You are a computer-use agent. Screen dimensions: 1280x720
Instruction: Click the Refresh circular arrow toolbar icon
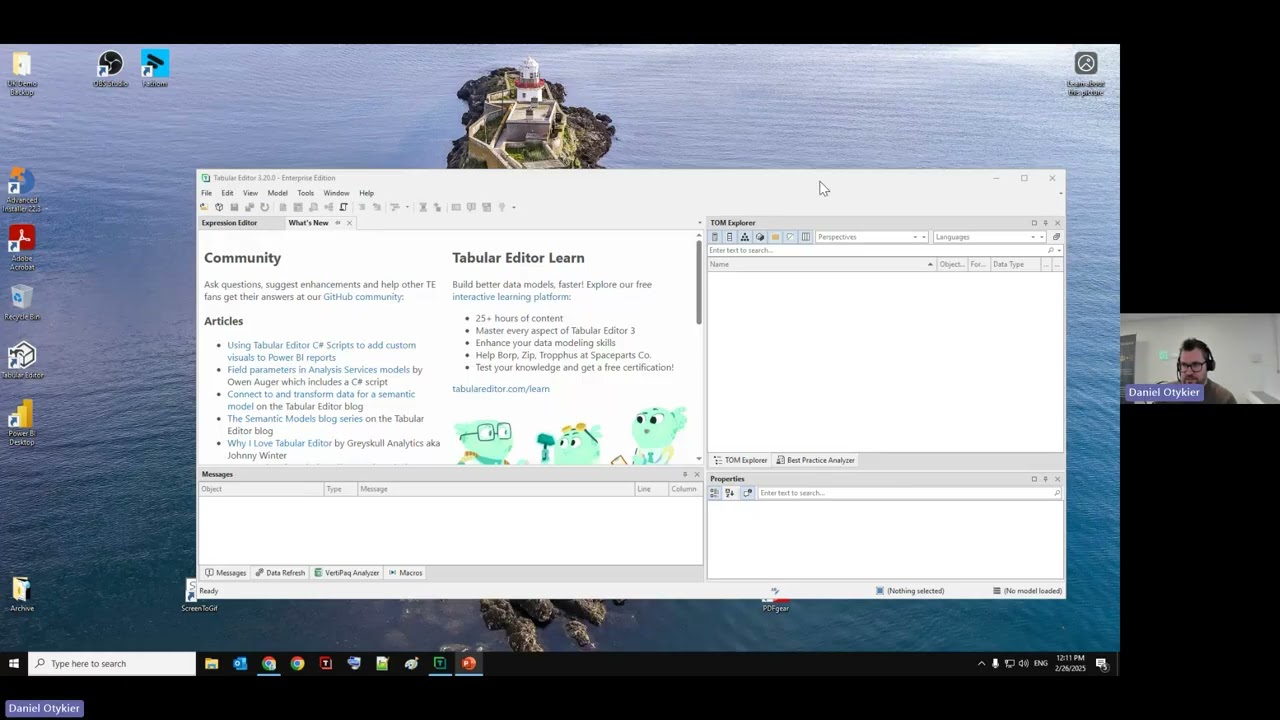tap(264, 207)
